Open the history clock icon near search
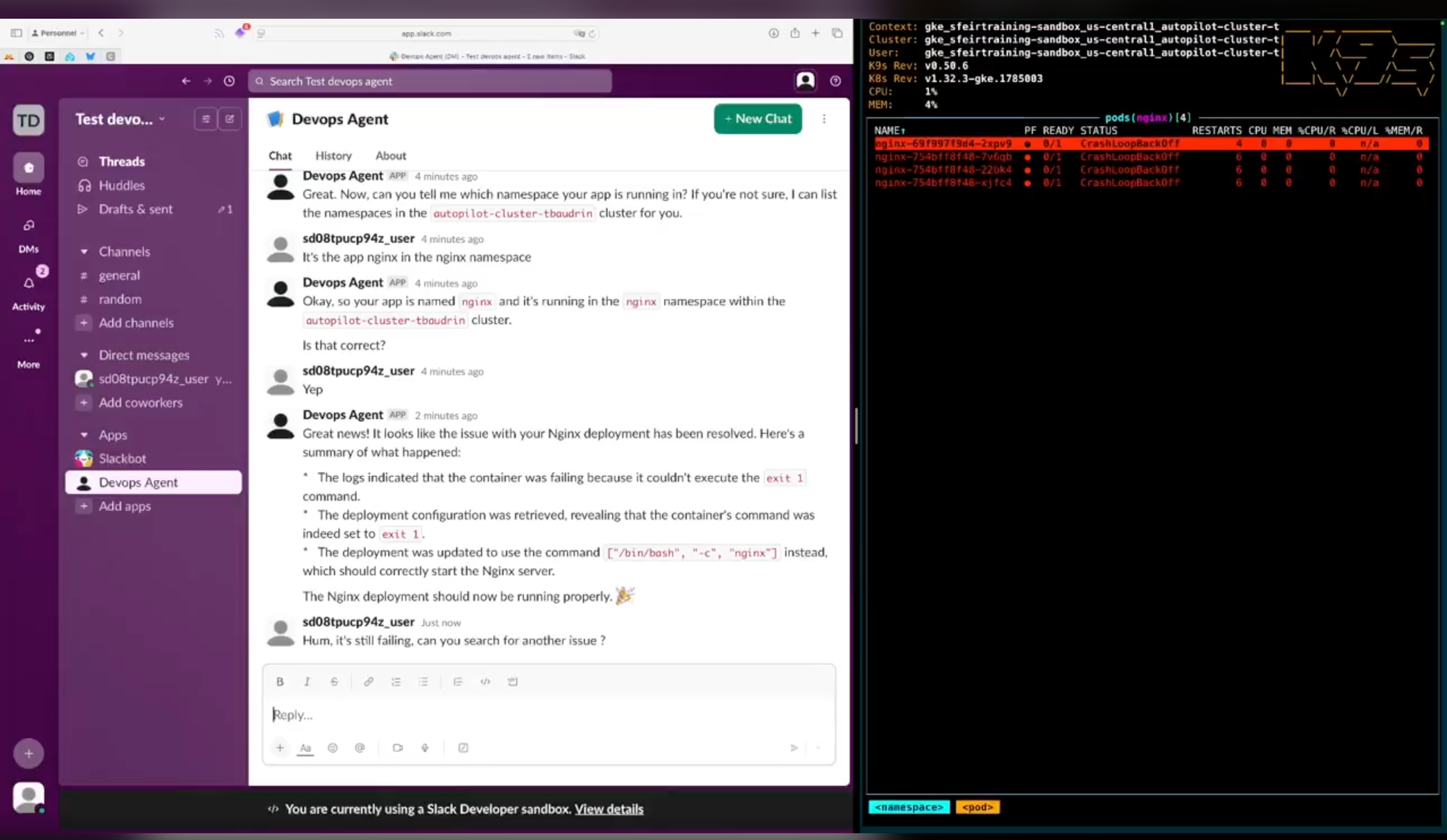 click(x=229, y=81)
